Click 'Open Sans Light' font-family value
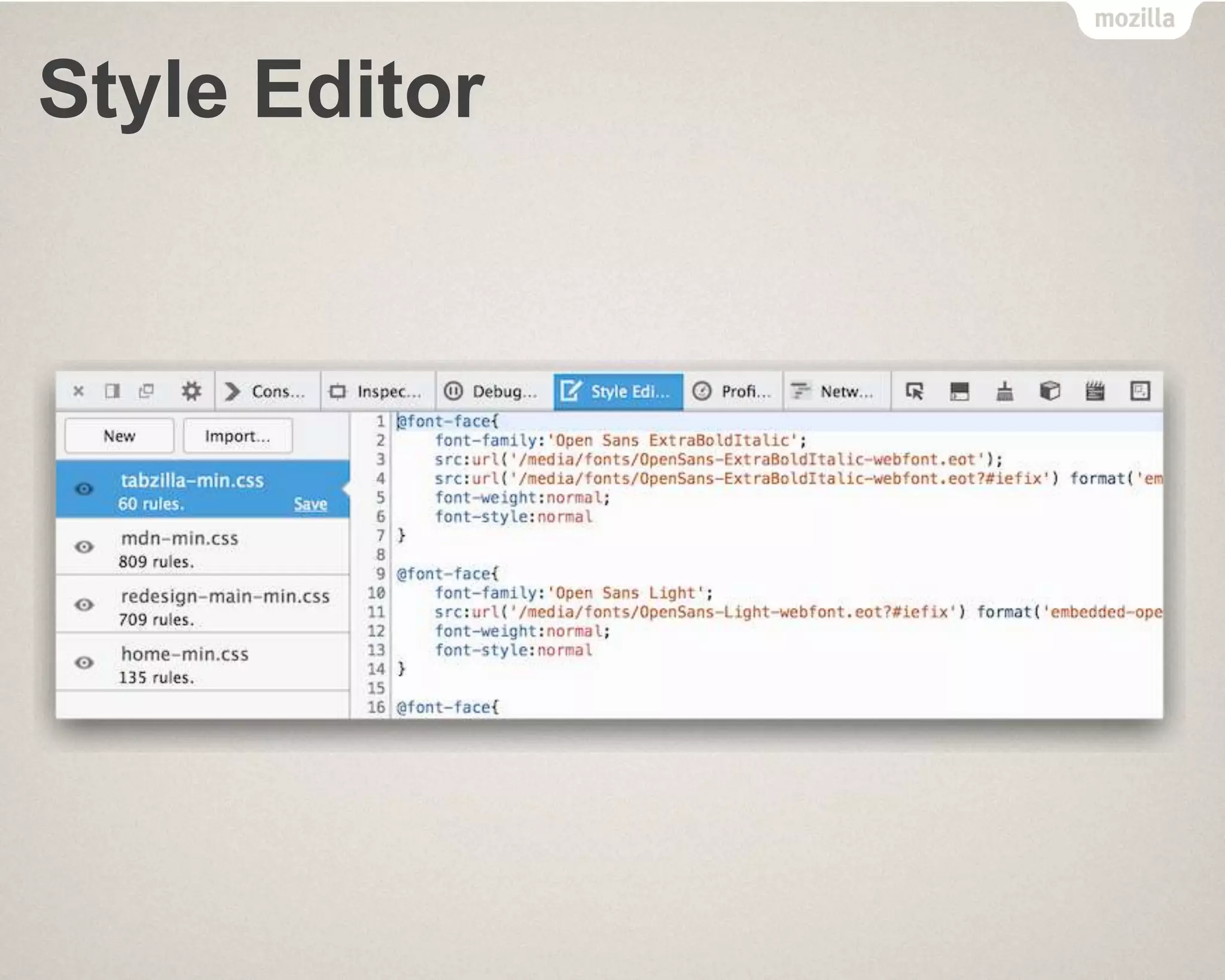Viewport: 1225px width, 980px height. tap(626, 593)
